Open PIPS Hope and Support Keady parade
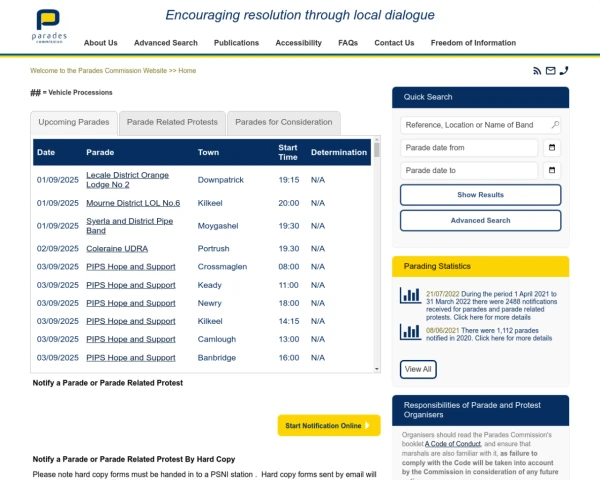The image size is (600, 480). [131, 285]
